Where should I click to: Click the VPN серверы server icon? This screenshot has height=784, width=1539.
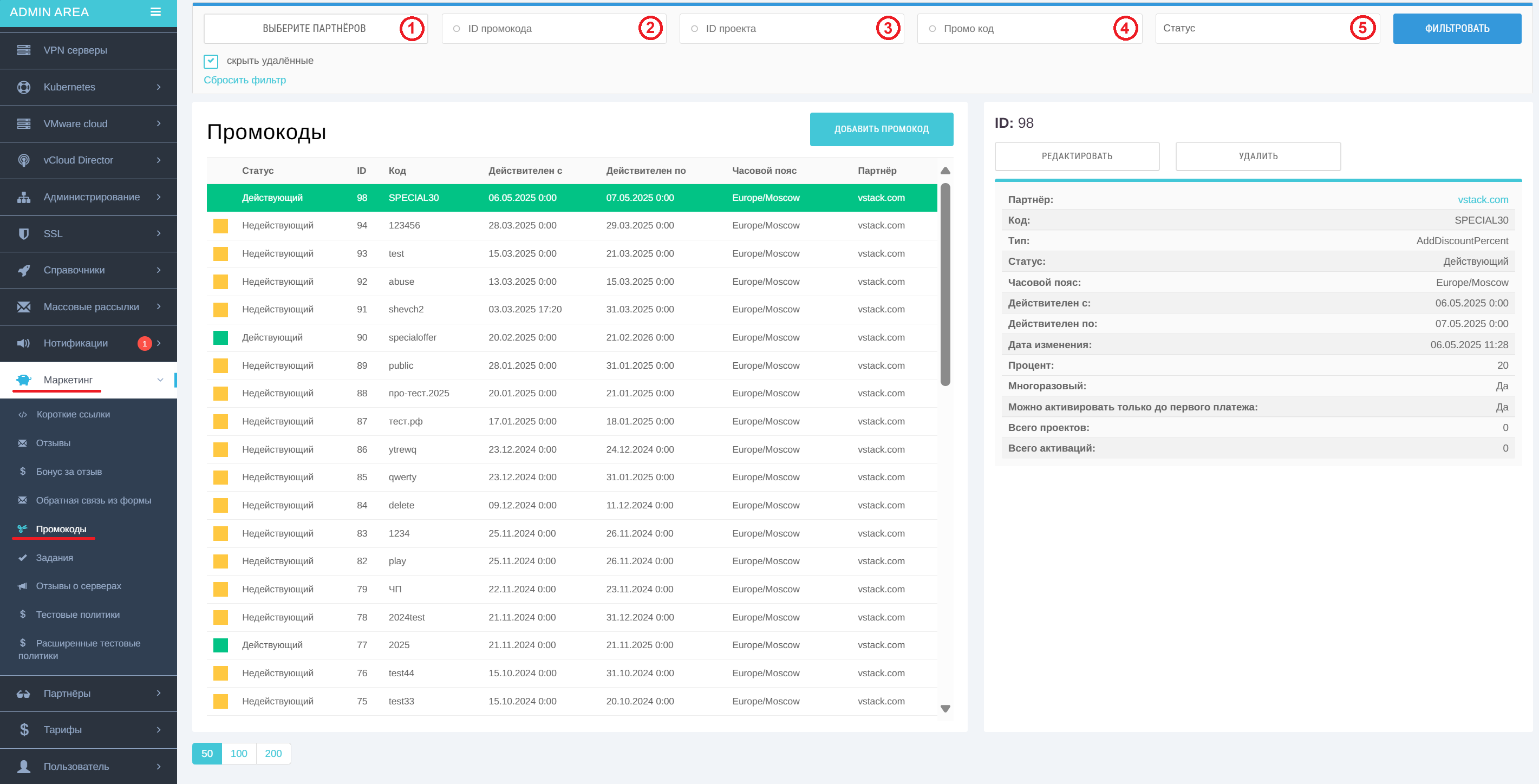click(x=24, y=50)
